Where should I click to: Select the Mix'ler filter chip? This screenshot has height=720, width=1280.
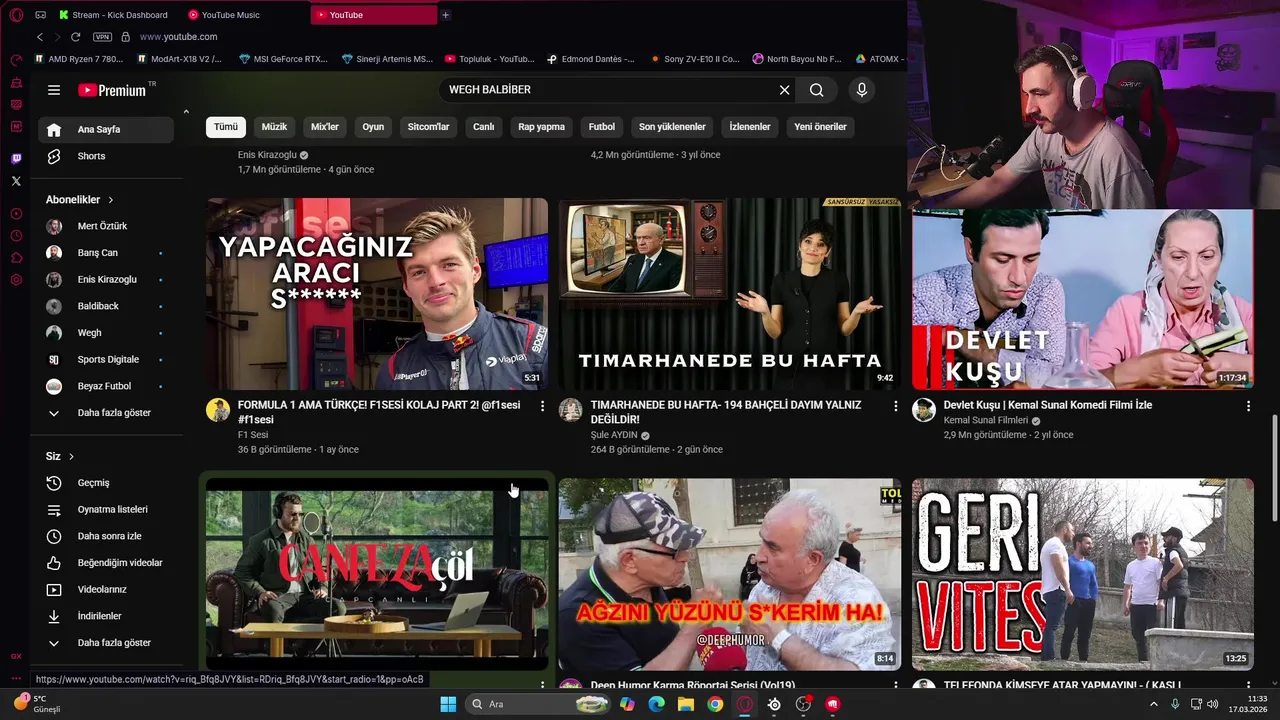325,127
